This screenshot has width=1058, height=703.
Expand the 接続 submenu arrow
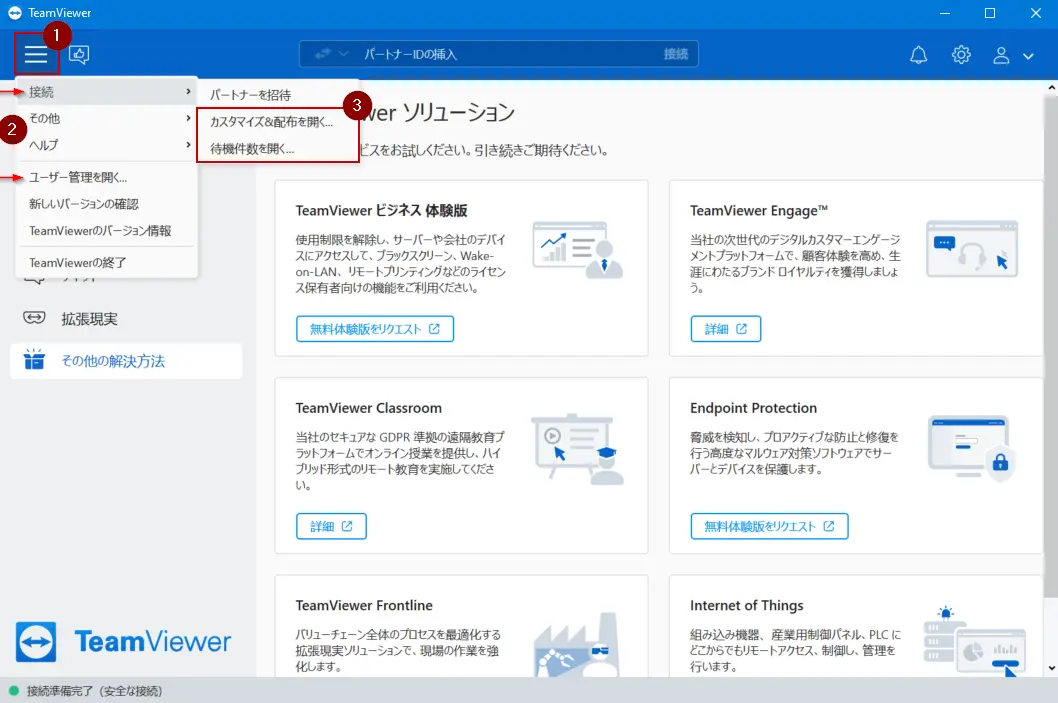pos(188,91)
